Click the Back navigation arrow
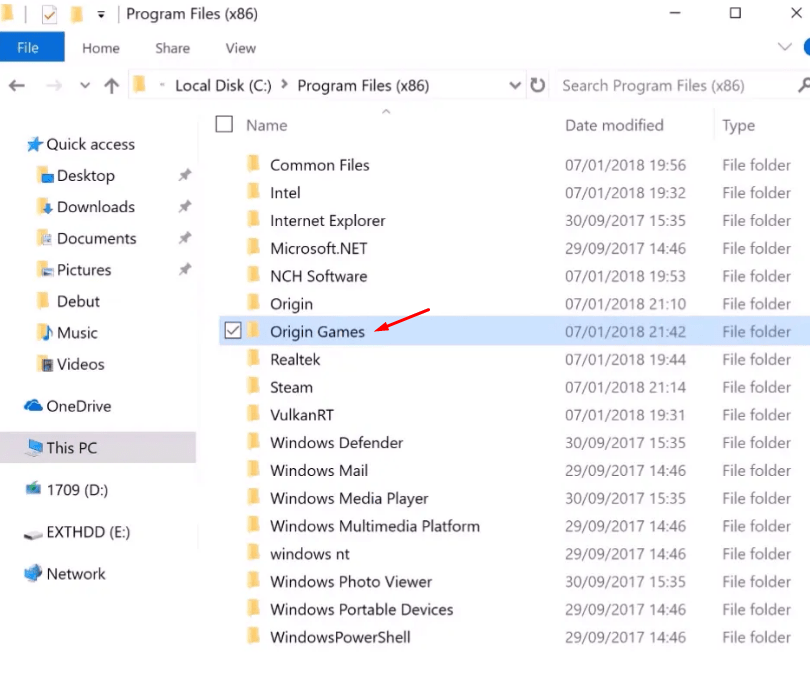 pyautogui.click(x=16, y=86)
